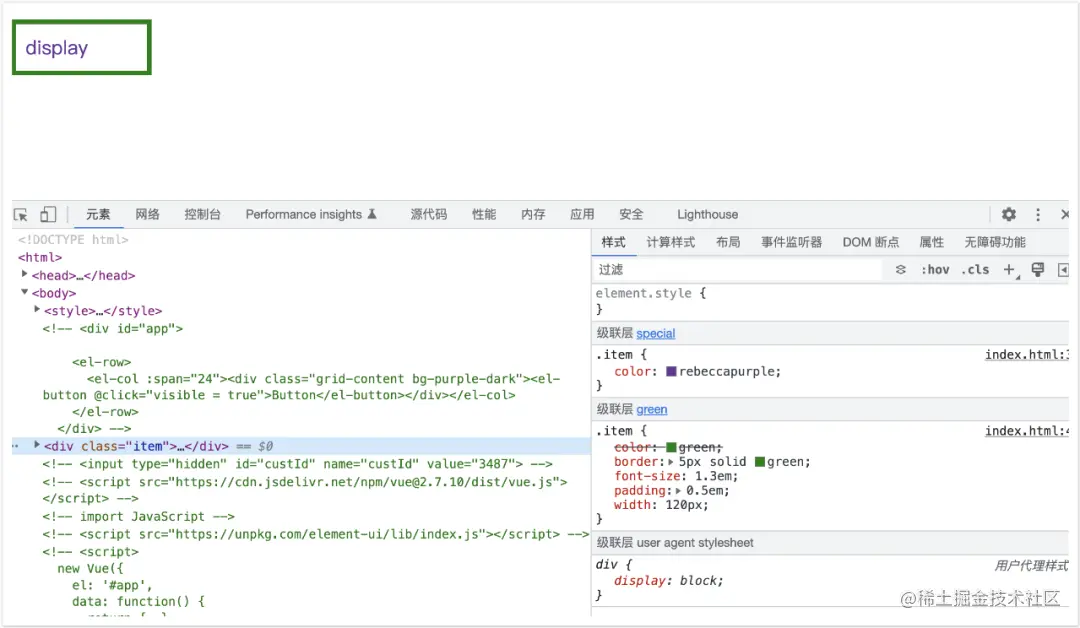Activate the inspect element picker icon
Screen dimensions: 1080x628
pyautogui.click(x=21, y=215)
